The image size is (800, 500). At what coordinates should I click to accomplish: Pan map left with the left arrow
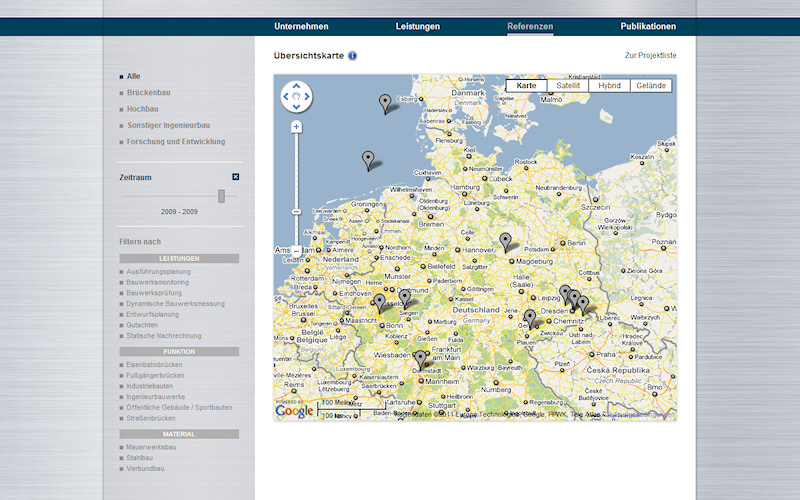286,96
